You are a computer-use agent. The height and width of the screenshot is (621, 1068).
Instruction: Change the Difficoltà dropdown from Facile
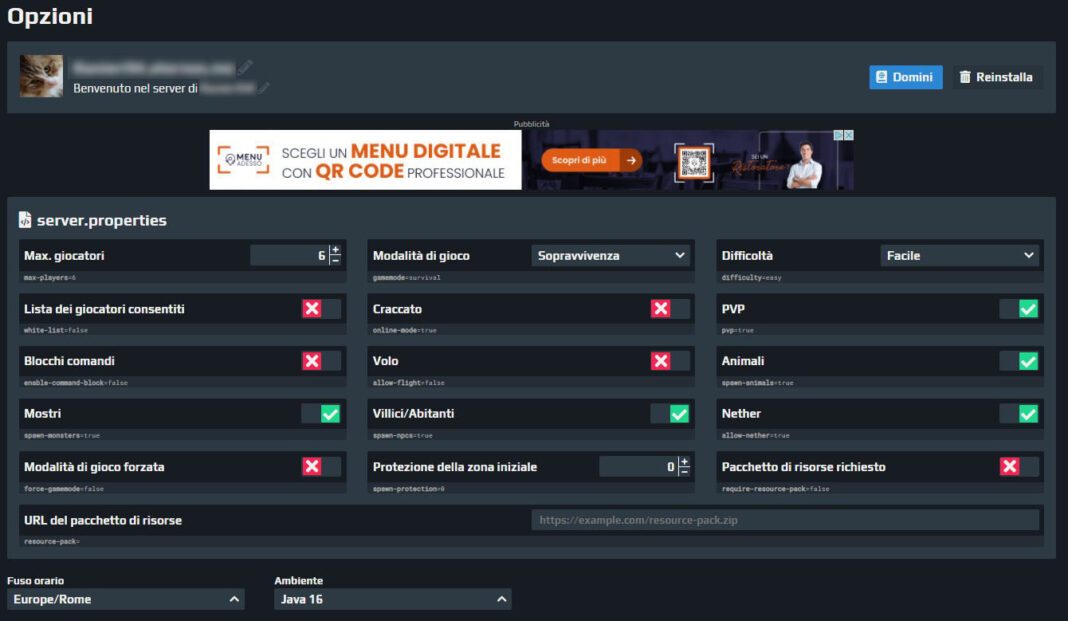pyautogui.click(x=959, y=255)
